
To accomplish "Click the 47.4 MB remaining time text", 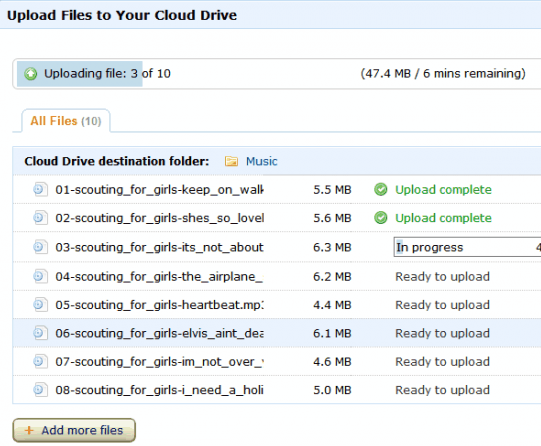I will [443, 73].
